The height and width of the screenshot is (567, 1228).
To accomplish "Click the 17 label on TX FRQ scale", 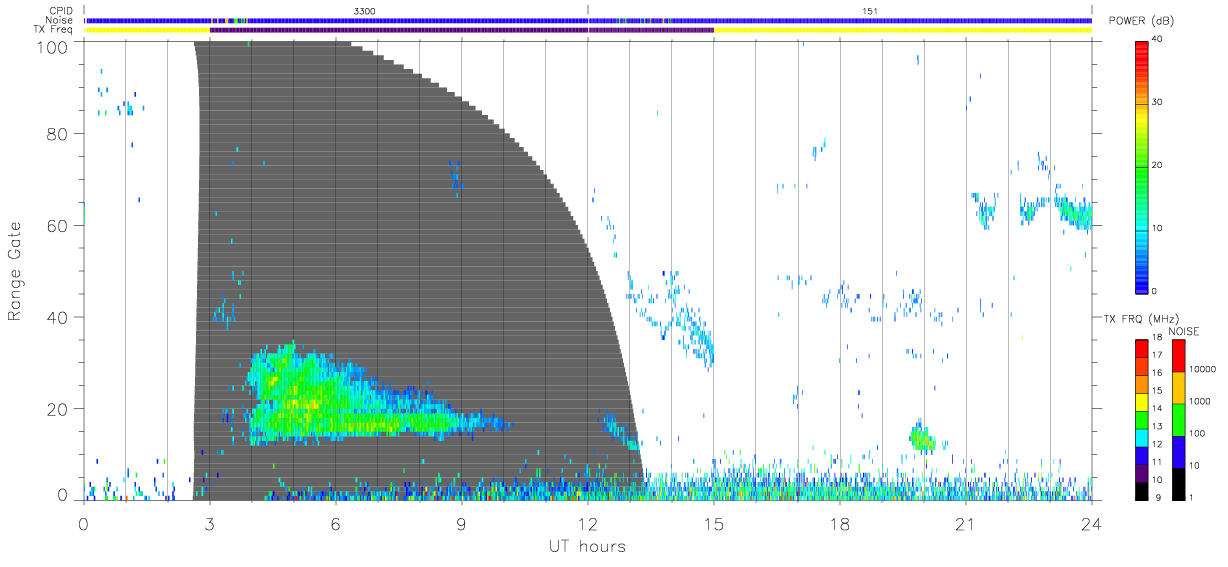I will 1157,354.
